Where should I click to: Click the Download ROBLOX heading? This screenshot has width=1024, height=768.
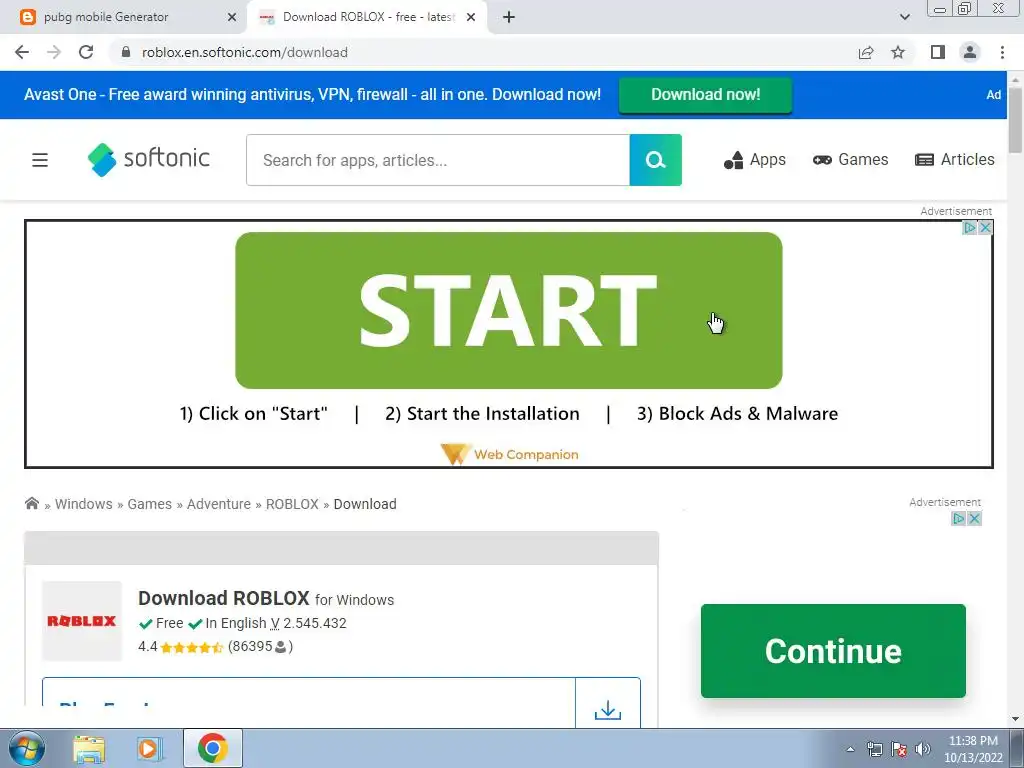click(223, 598)
